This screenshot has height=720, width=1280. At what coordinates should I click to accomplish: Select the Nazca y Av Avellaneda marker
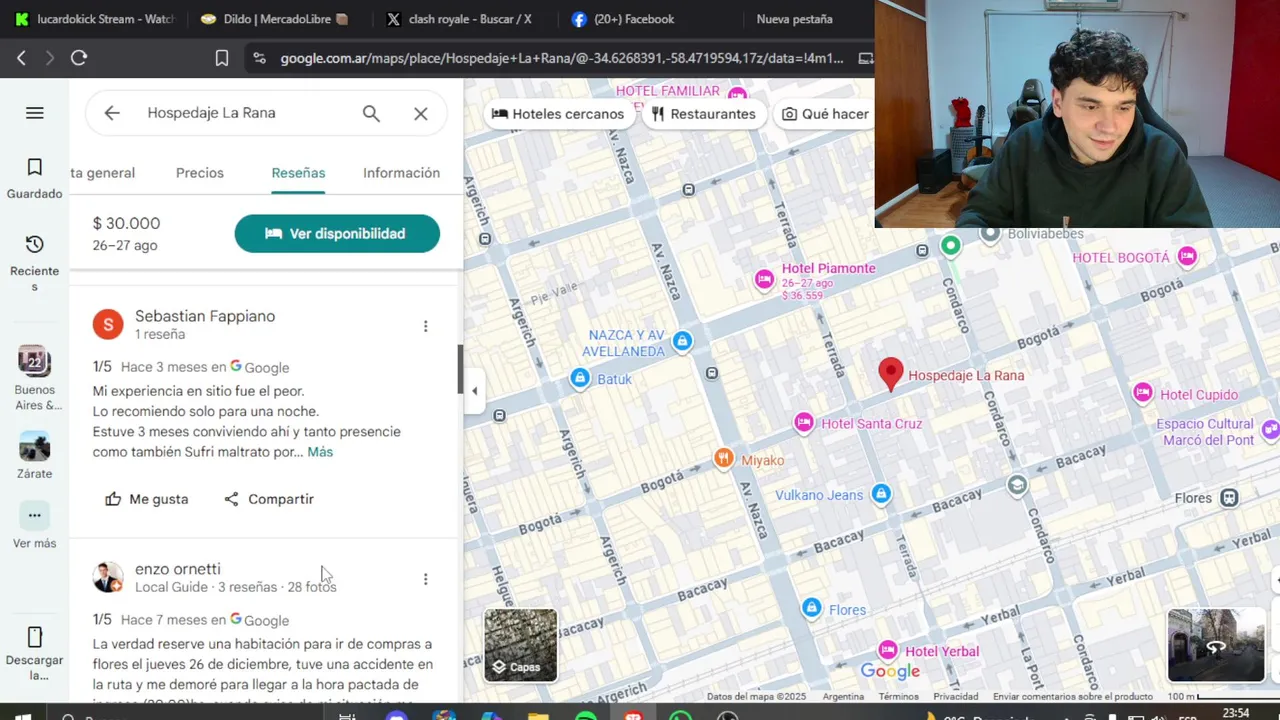[x=682, y=341]
